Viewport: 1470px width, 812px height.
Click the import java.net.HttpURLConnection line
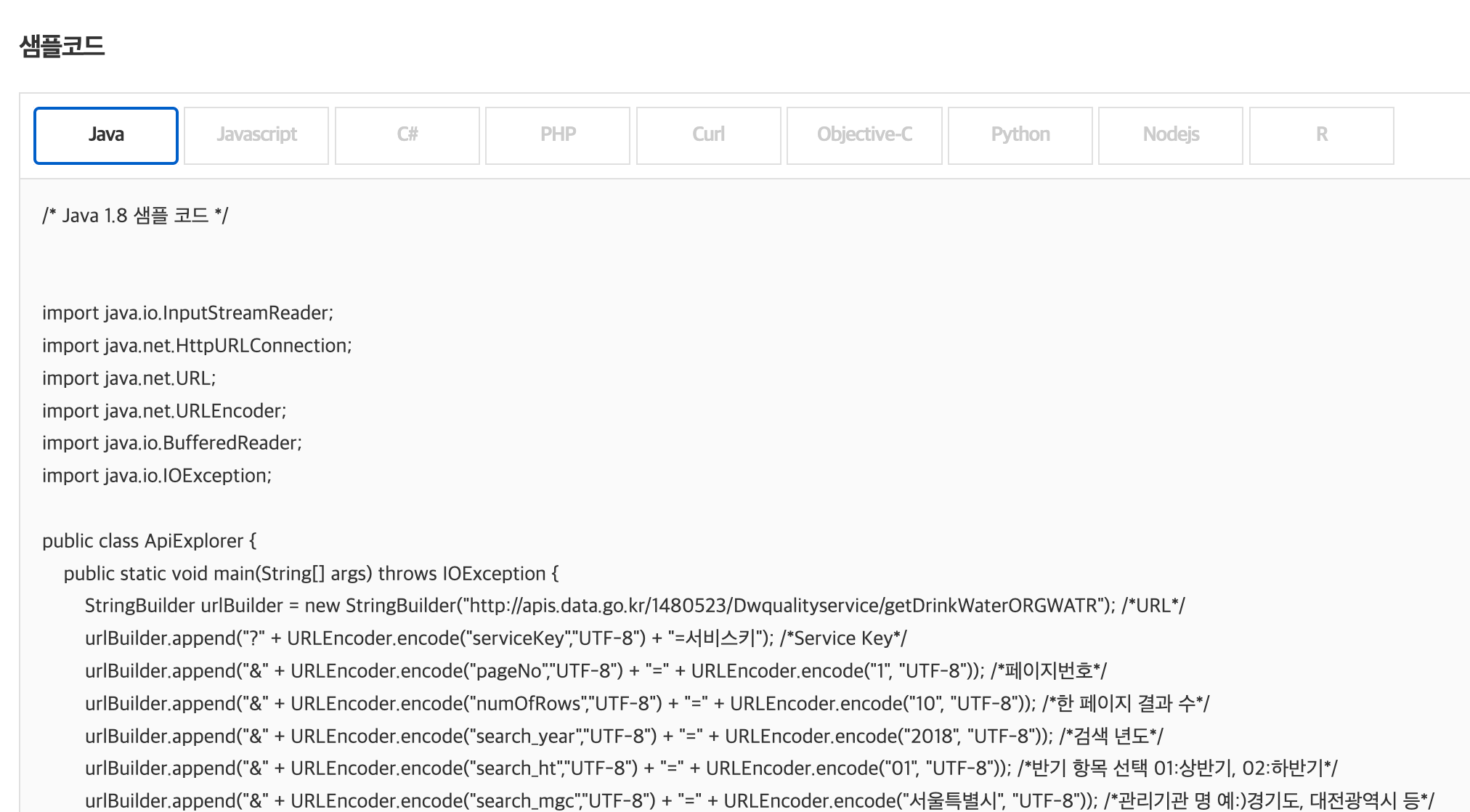tap(197, 346)
